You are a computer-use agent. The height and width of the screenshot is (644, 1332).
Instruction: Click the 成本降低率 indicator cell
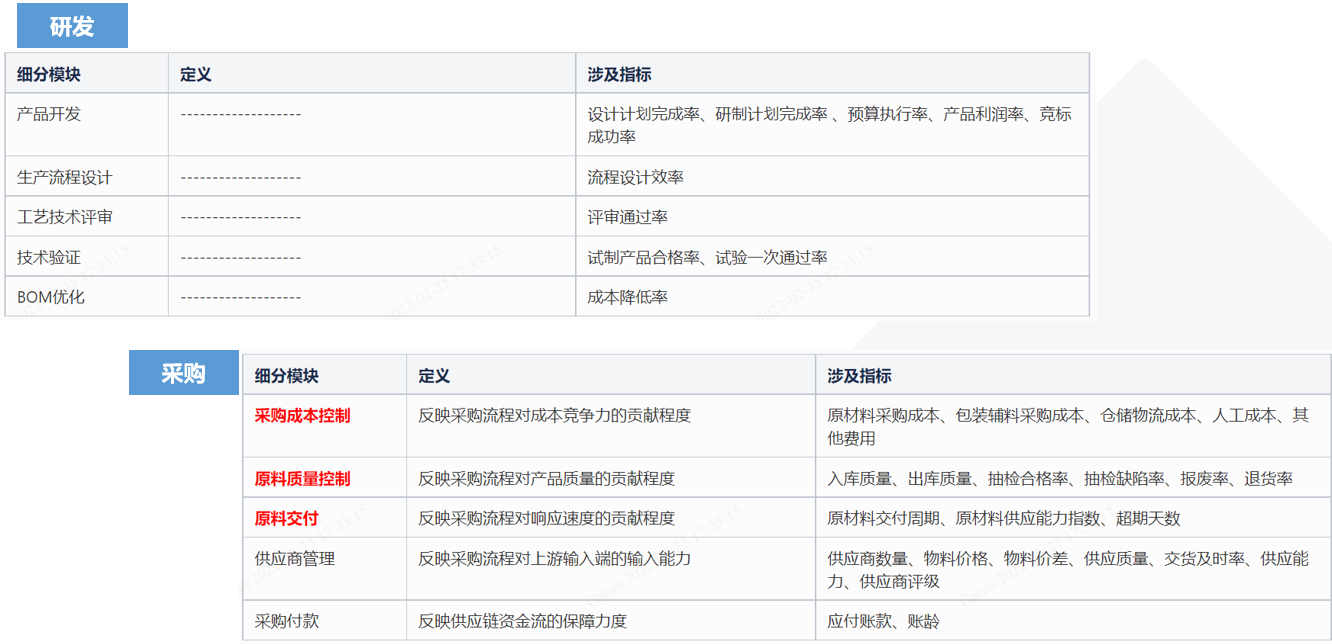(x=627, y=297)
